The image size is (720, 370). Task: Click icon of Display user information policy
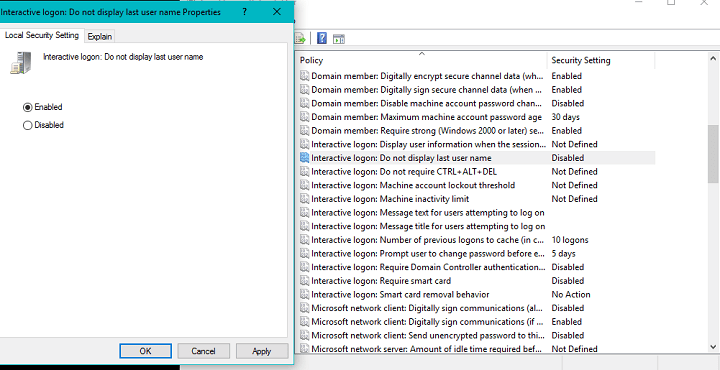coord(304,144)
